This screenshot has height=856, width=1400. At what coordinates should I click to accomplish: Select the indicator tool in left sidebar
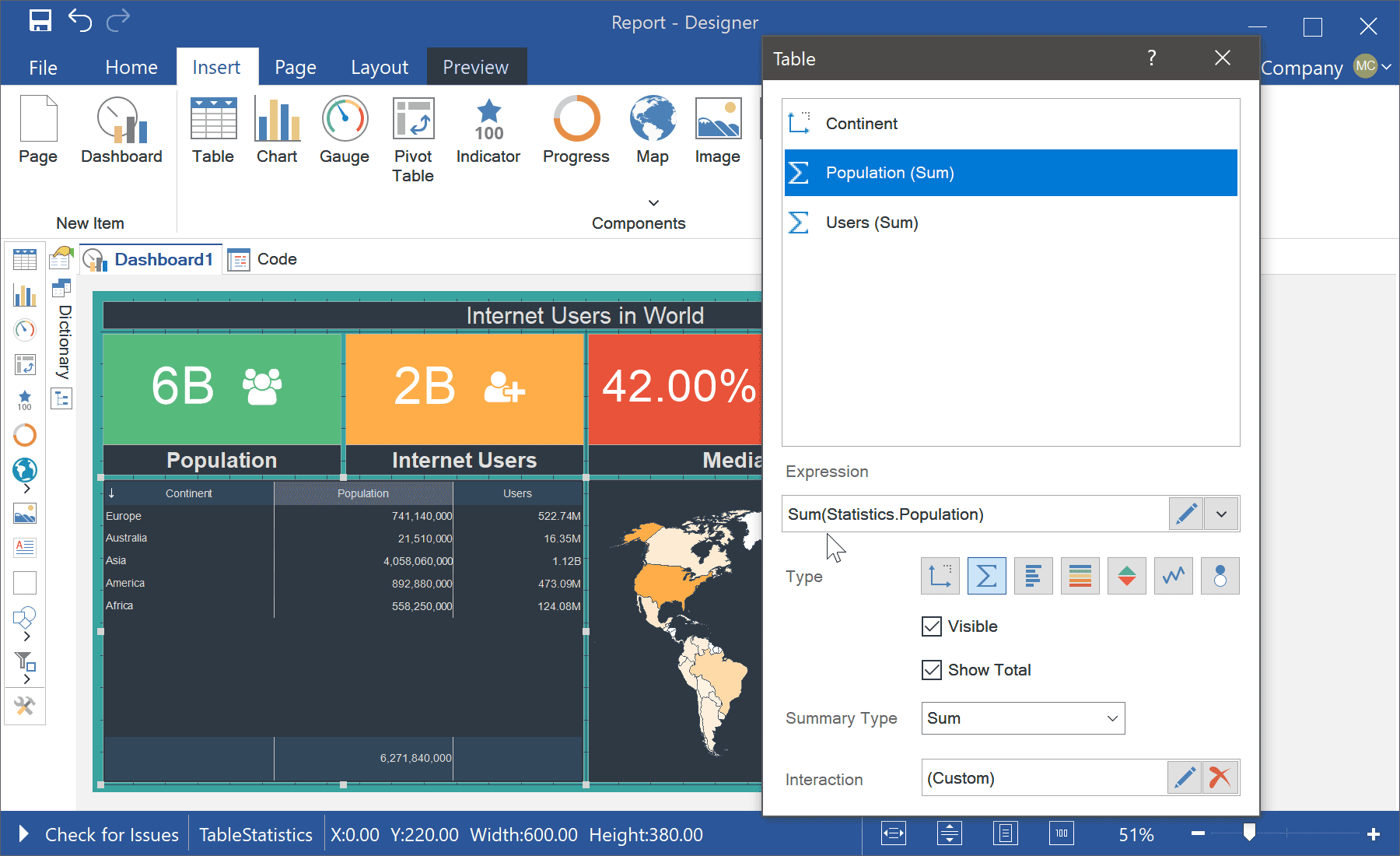25,400
